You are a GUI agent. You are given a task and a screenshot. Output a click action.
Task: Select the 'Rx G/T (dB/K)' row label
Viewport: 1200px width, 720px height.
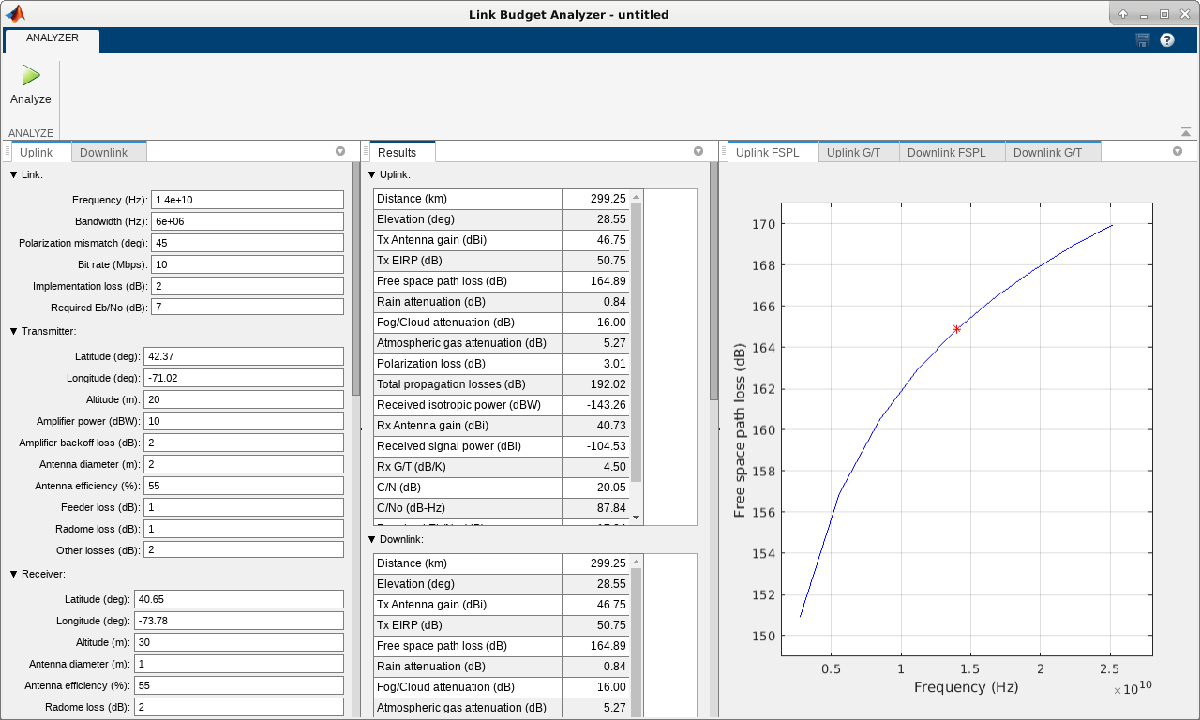tap(468, 466)
